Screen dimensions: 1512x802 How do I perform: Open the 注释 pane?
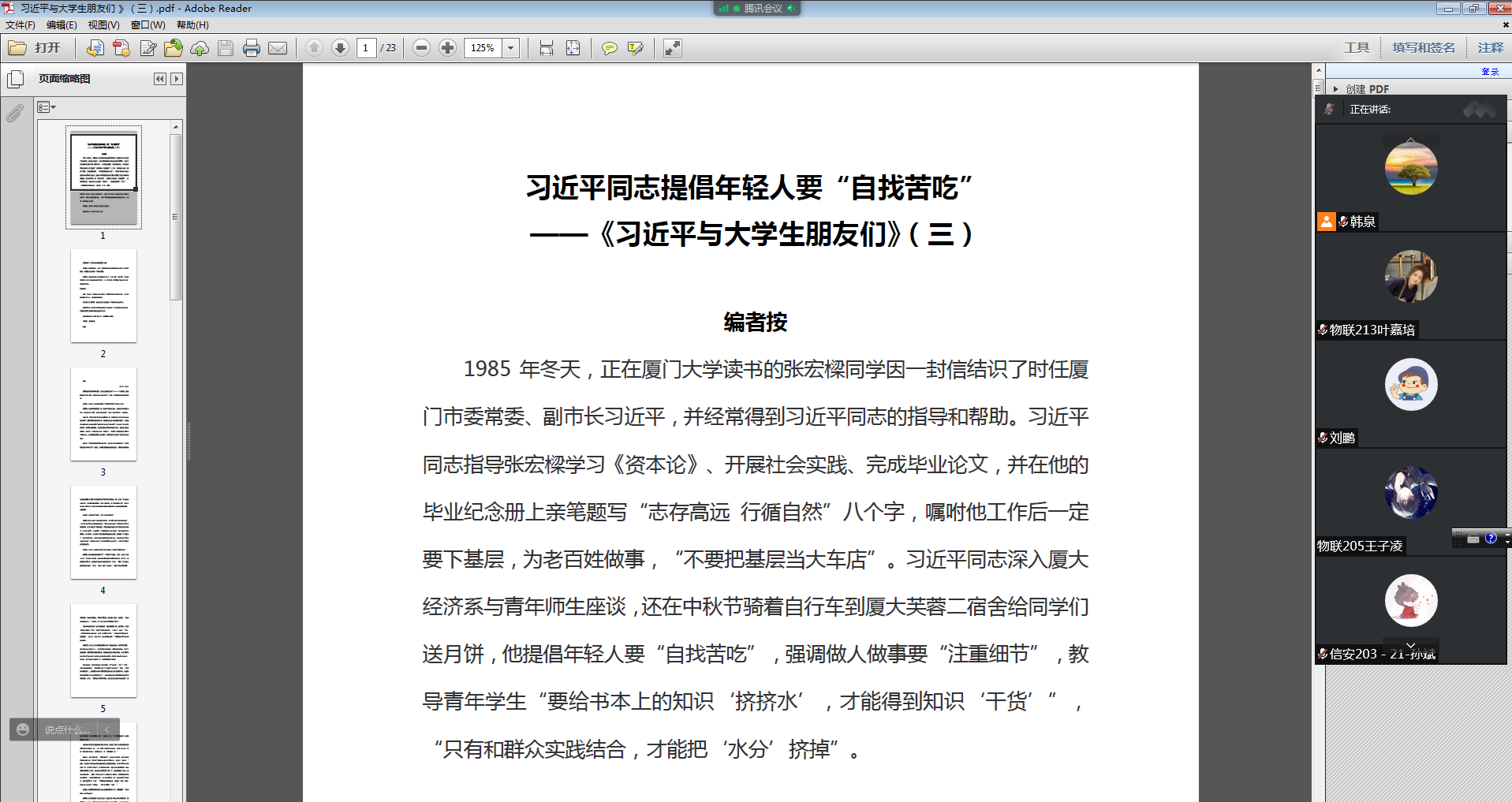[1490, 48]
